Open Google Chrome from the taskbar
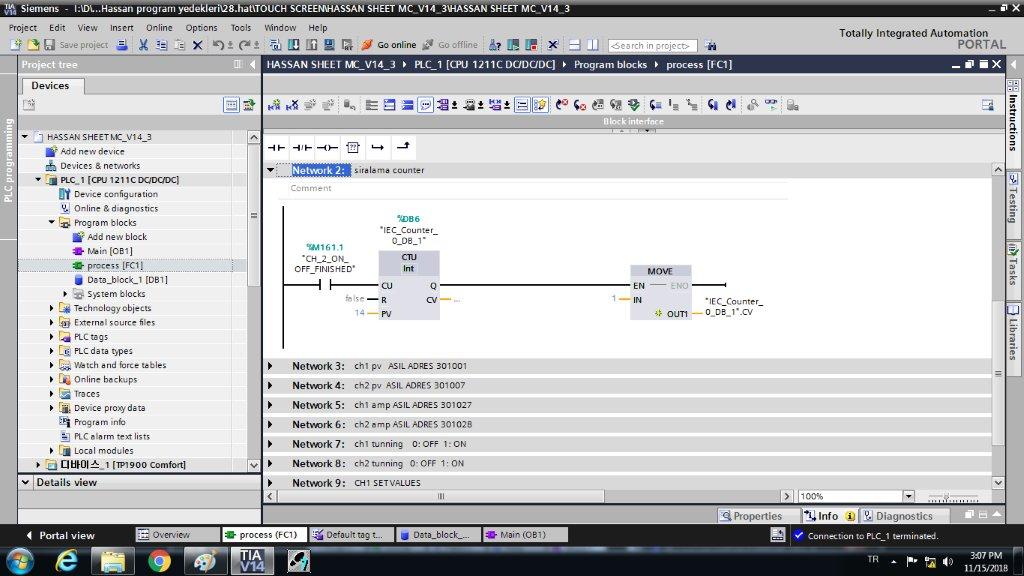1024x576 pixels. [x=159, y=561]
